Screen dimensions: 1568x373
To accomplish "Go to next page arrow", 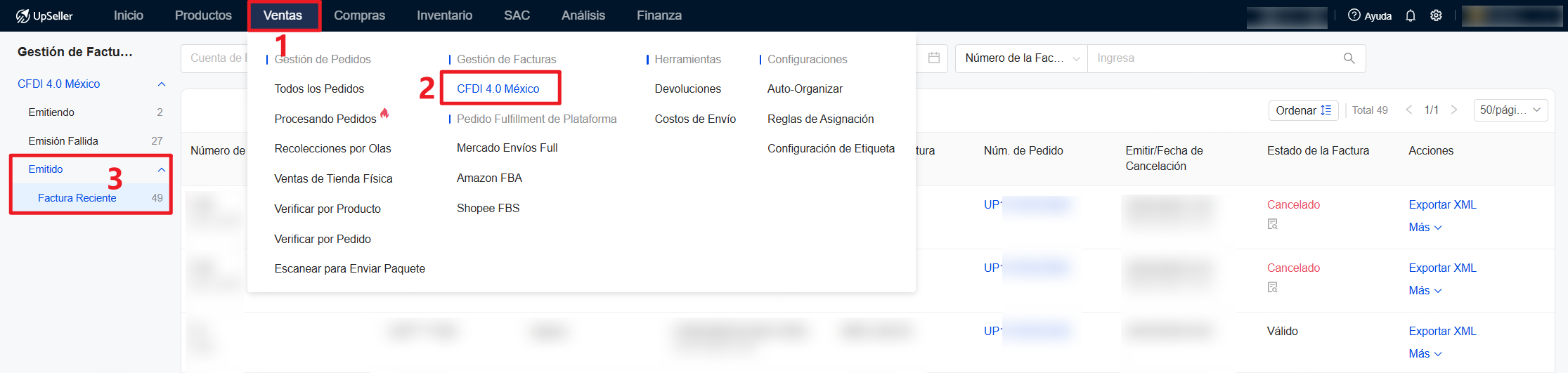I will coord(1454,110).
